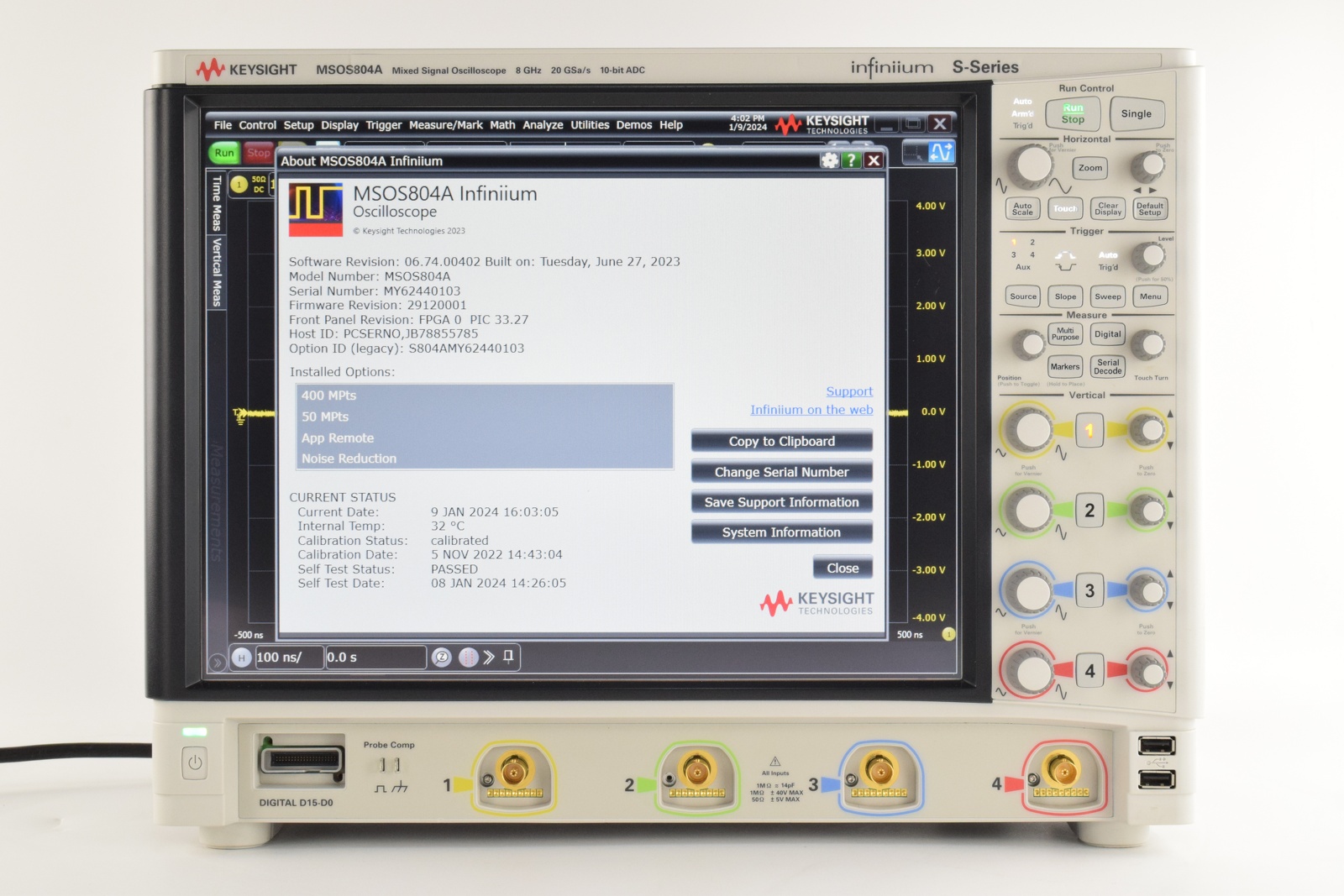Toggle channel 2 front panel key
The image size is (1344, 896).
click(x=1089, y=511)
